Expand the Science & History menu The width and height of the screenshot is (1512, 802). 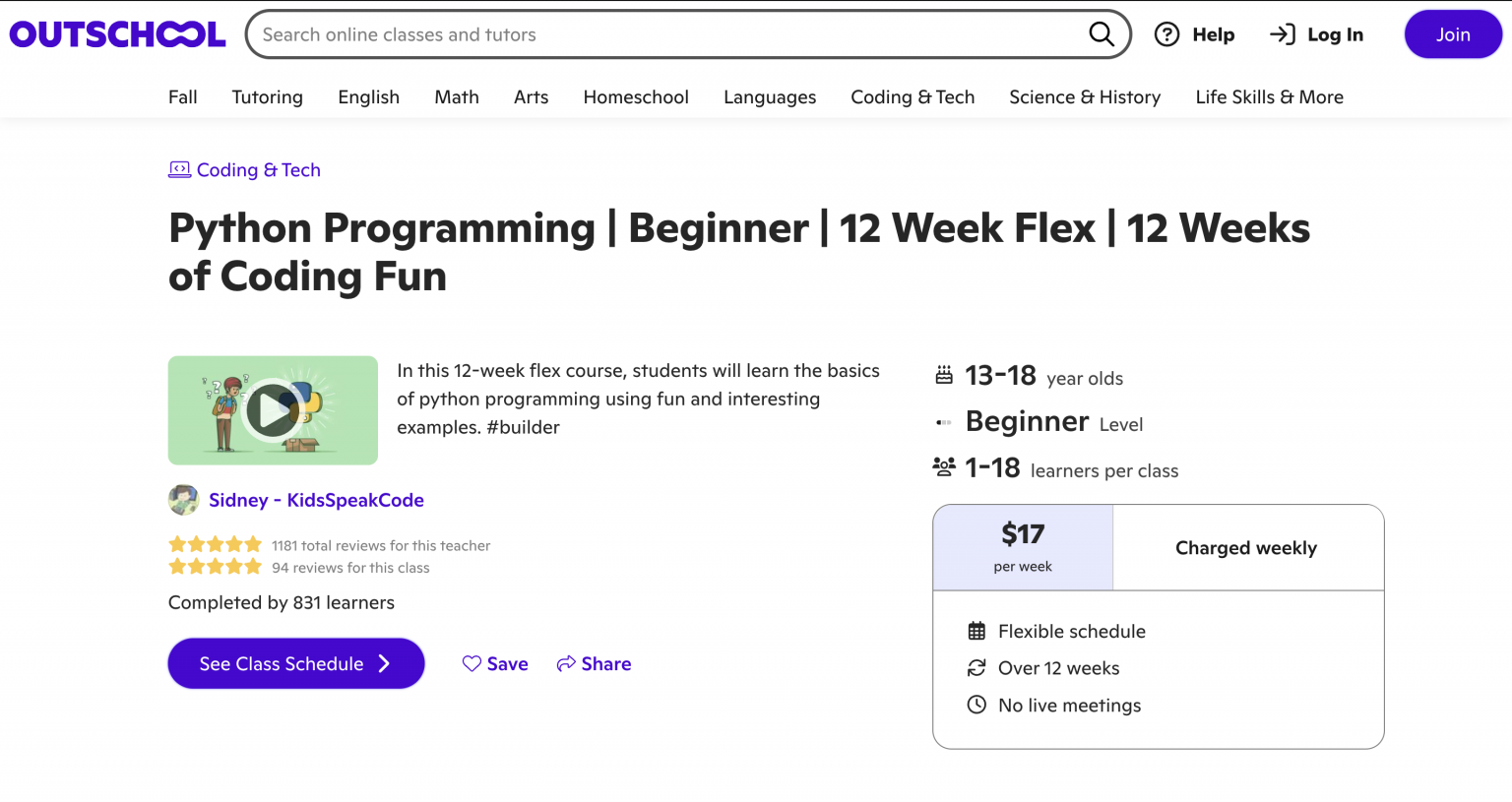pos(1085,97)
